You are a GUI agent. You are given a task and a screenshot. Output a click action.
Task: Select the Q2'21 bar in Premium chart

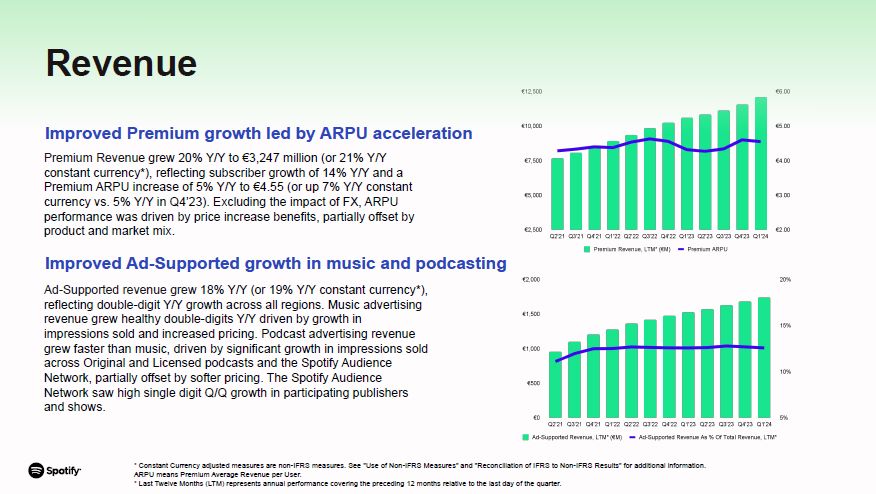coord(557,194)
